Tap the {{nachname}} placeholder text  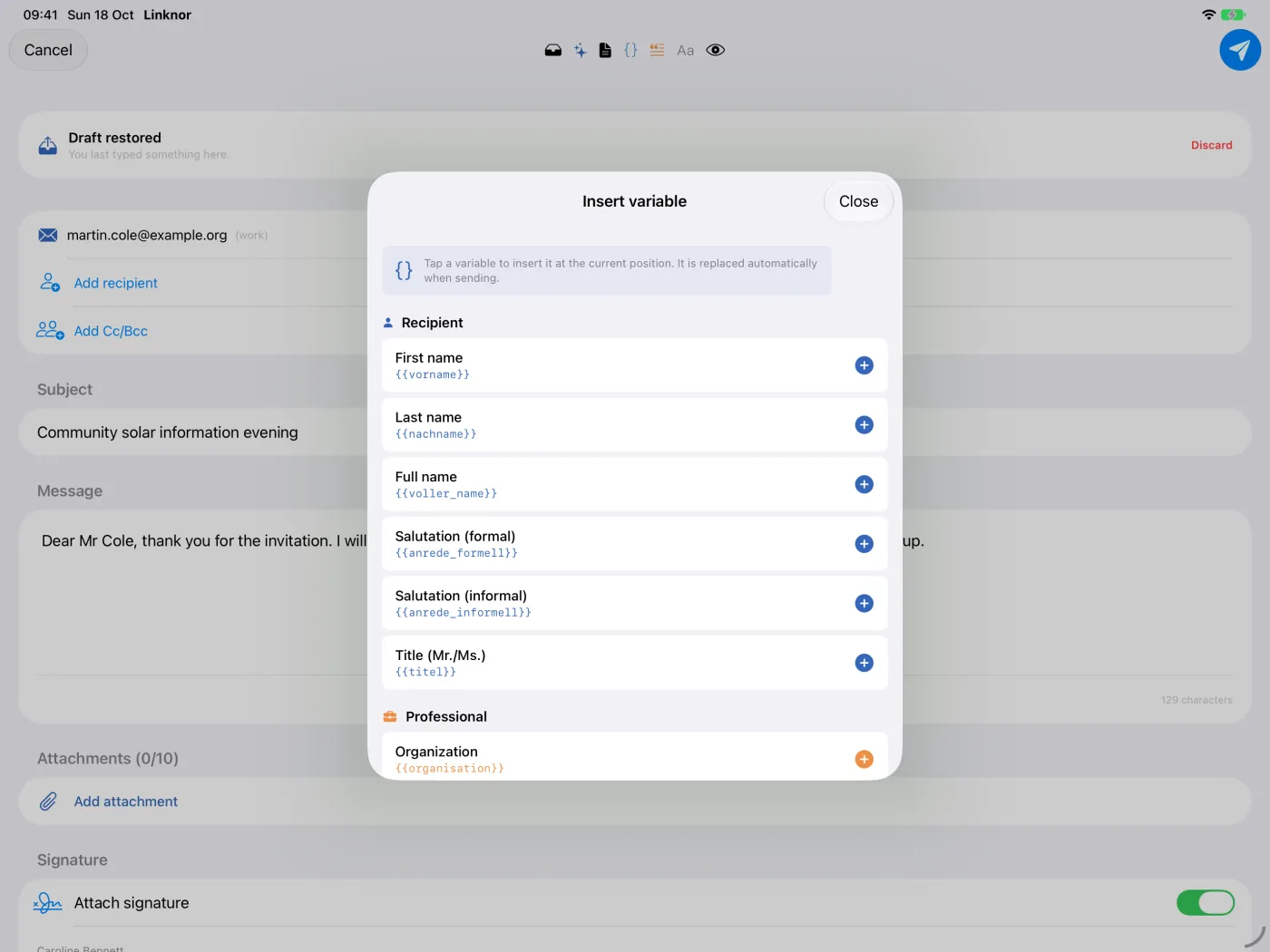click(x=436, y=434)
